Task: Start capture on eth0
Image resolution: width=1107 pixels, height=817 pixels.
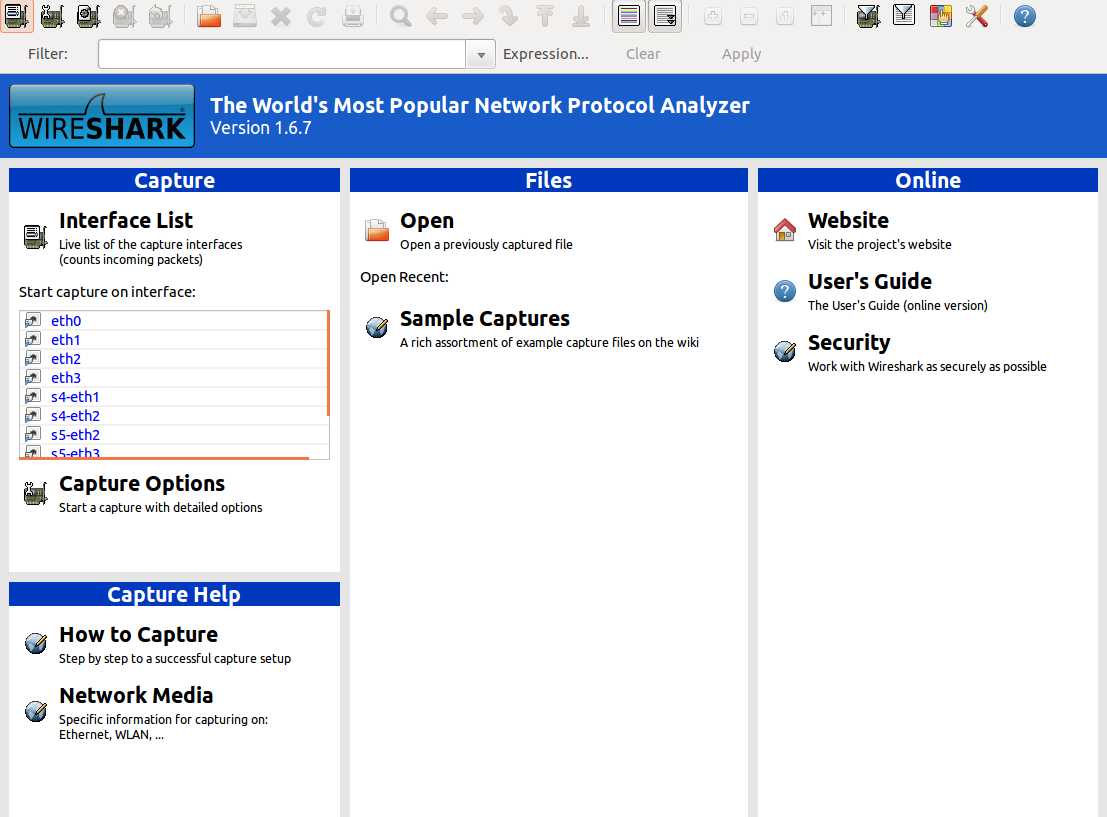Action: point(66,321)
